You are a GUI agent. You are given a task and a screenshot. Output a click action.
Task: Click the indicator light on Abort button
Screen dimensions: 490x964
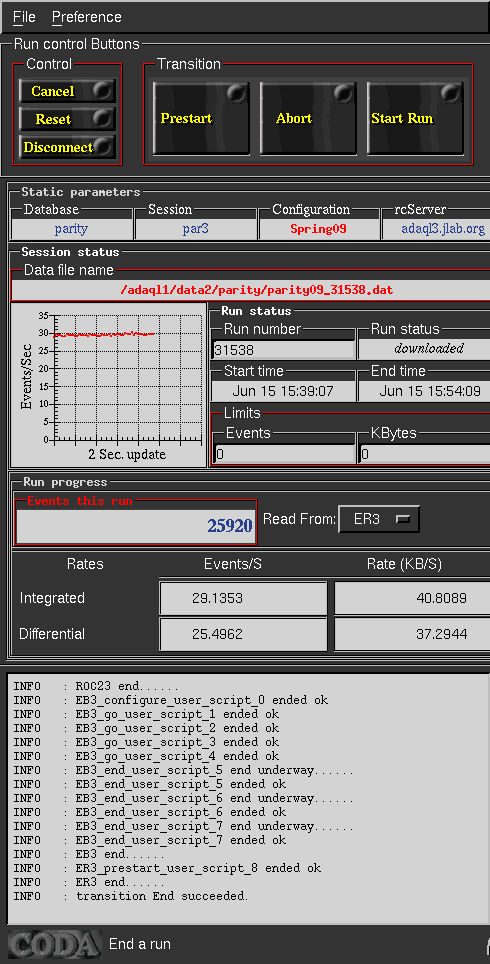tap(344, 93)
